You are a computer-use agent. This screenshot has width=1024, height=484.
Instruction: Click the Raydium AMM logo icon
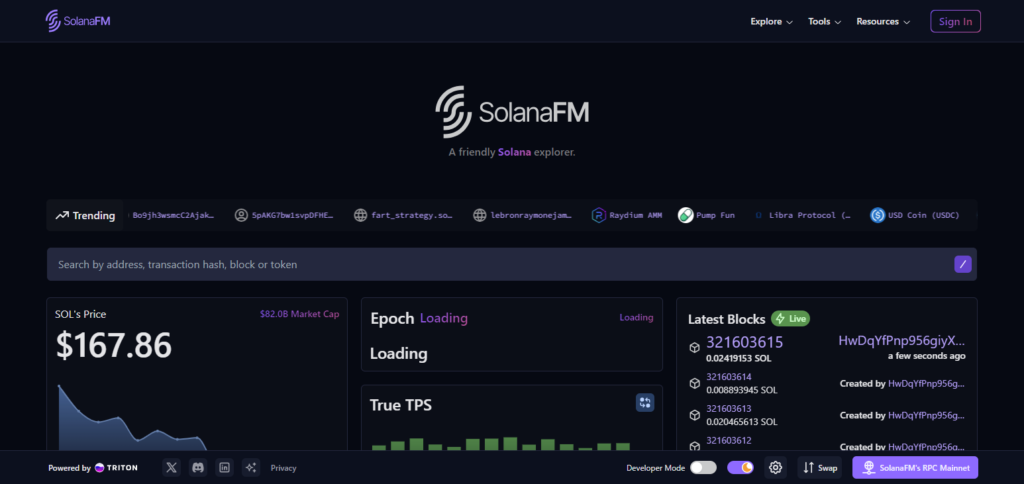(598, 215)
